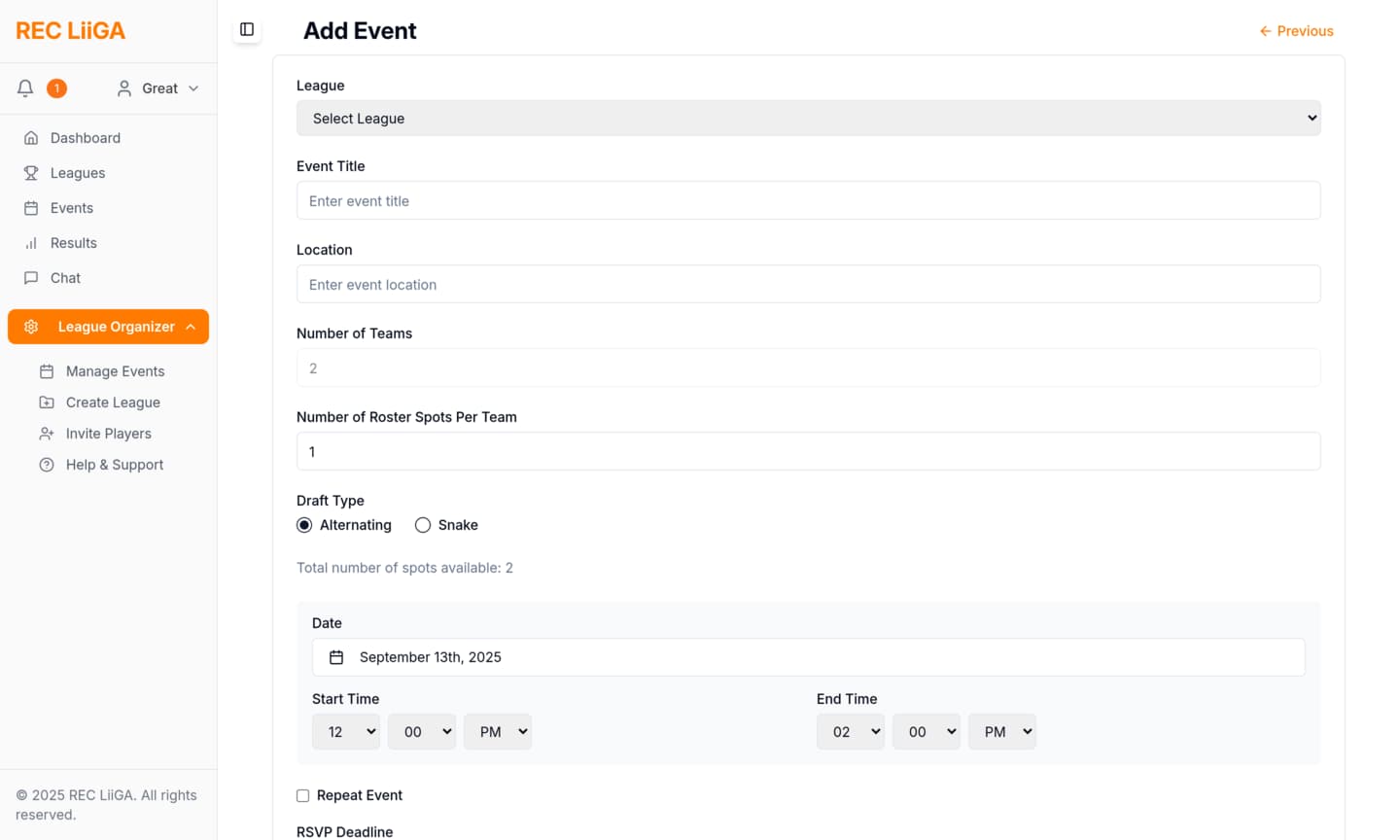
Task: Open the Select League dropdown
Action: click(808, 119)
